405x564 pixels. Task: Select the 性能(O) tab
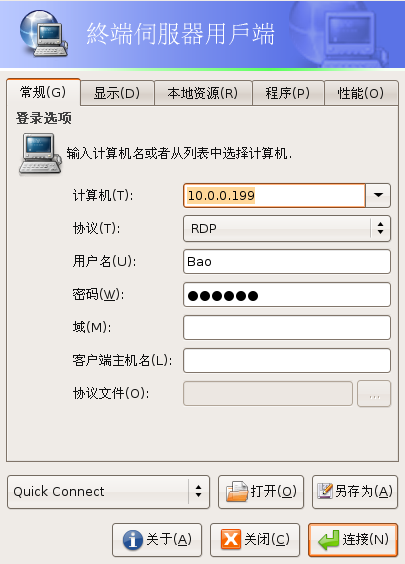point(361,93)
